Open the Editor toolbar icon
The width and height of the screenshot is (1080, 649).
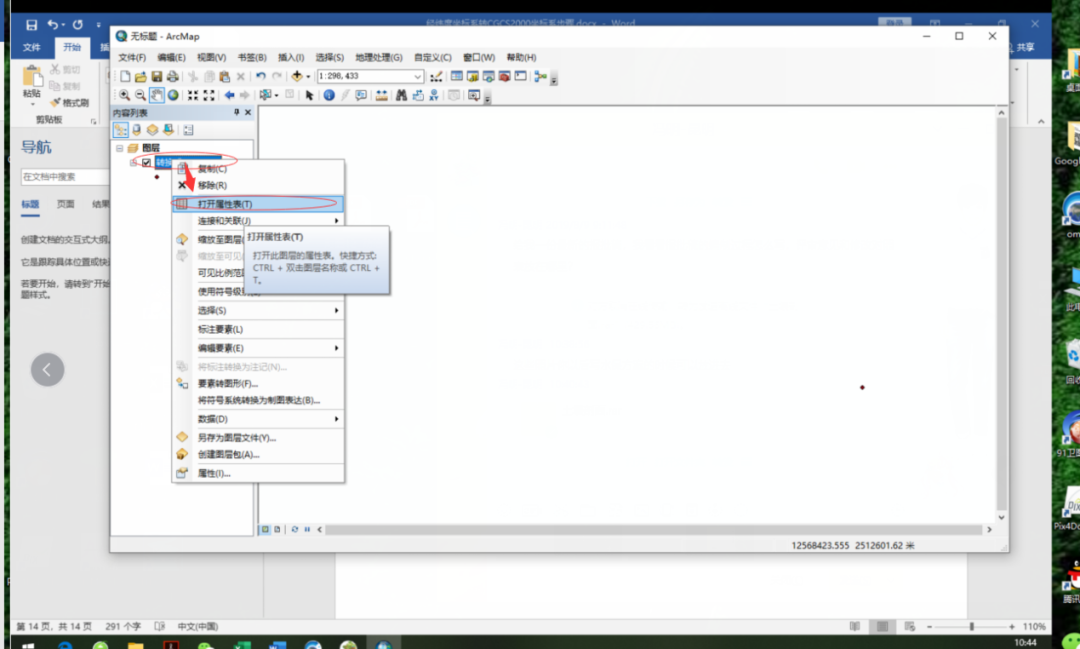[436, 77]
